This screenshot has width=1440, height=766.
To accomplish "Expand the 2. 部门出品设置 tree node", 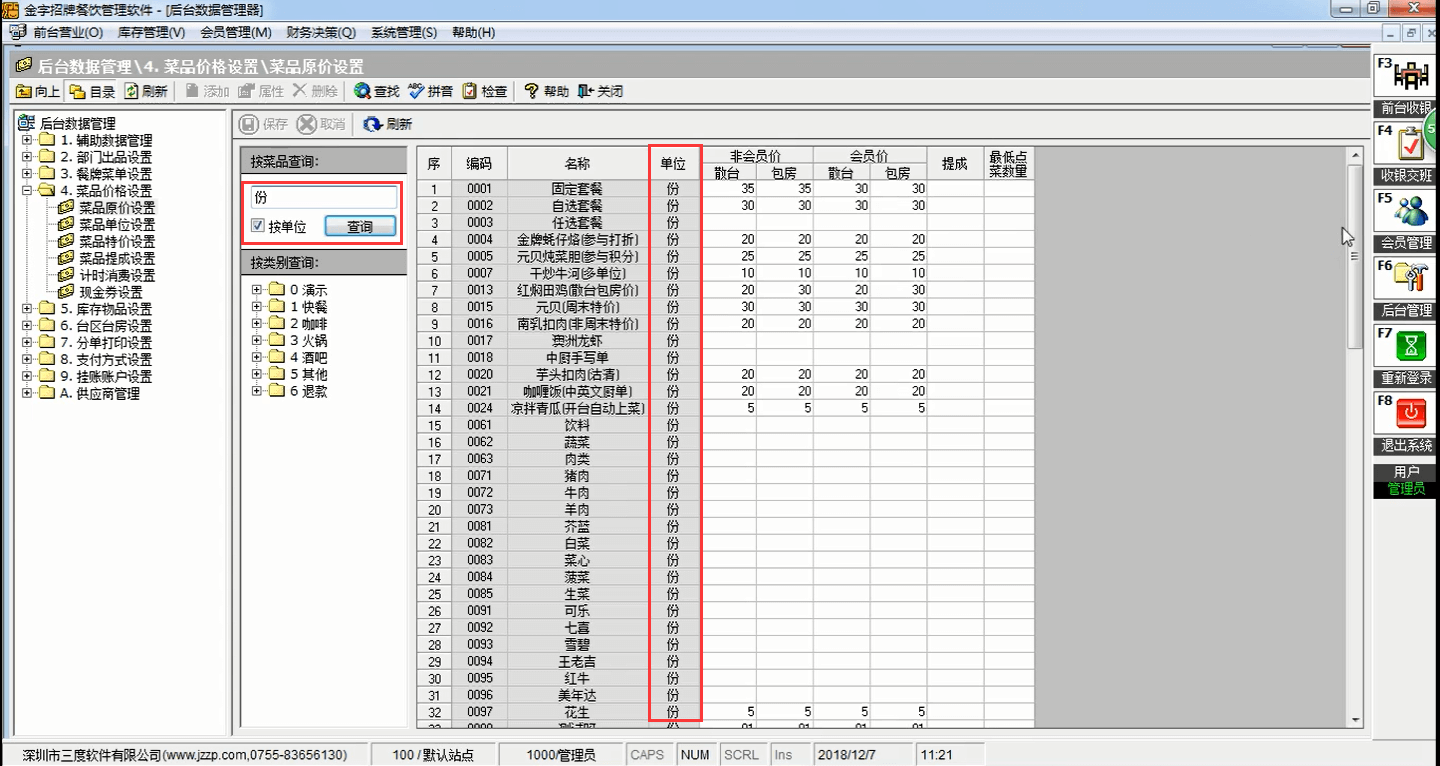I will click(27, 157).
